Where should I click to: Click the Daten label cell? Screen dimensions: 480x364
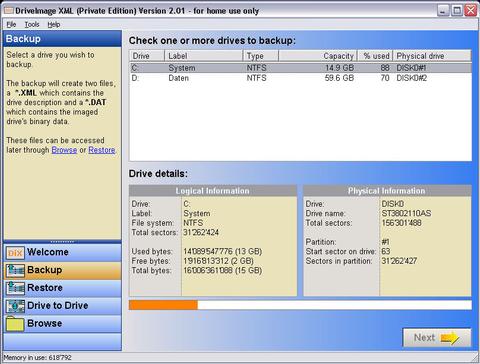click(x=179, y=78)
